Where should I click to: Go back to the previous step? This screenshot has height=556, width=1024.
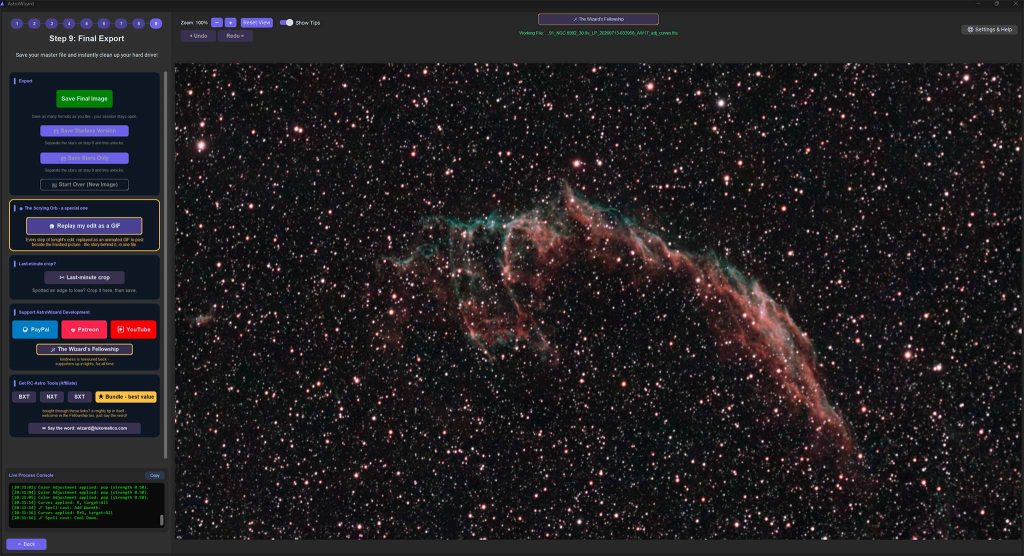point(26,544)
